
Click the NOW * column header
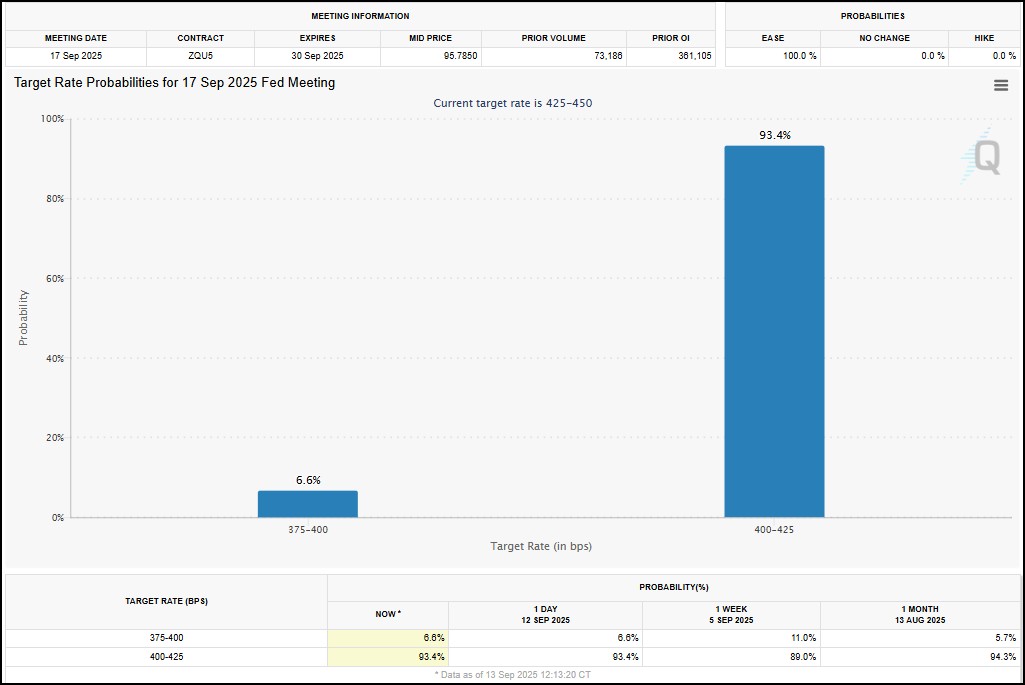pyautogui.click(x=387, y=614)
